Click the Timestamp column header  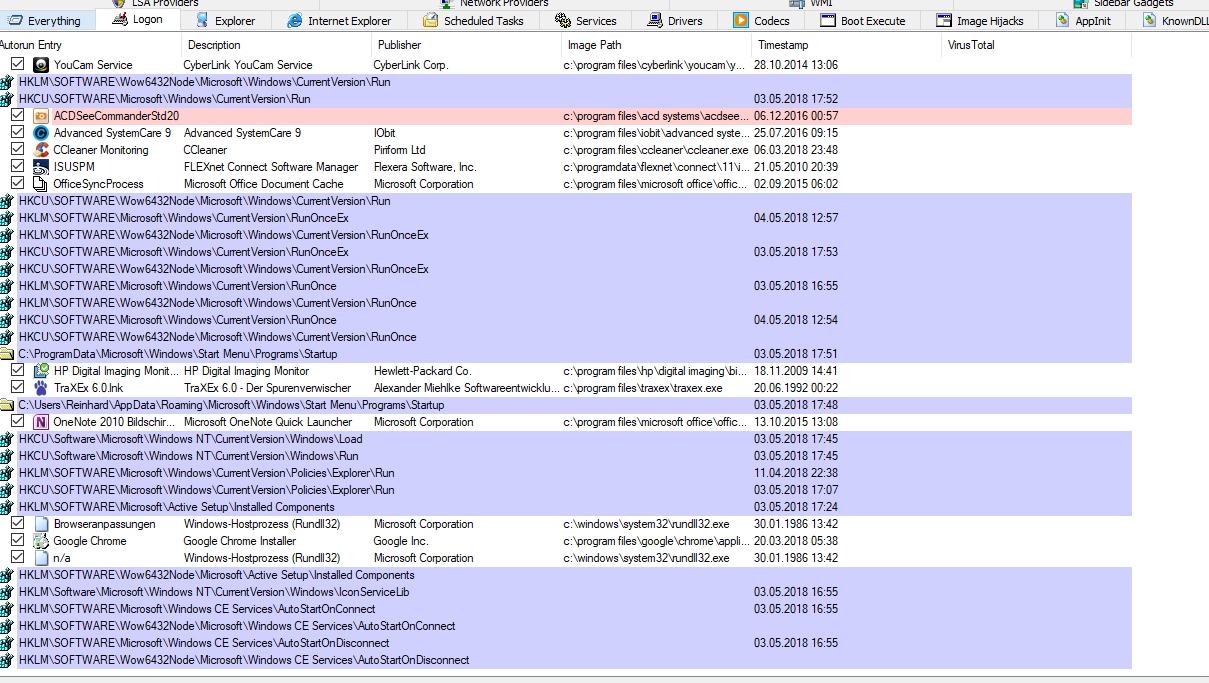pos(847,45)
